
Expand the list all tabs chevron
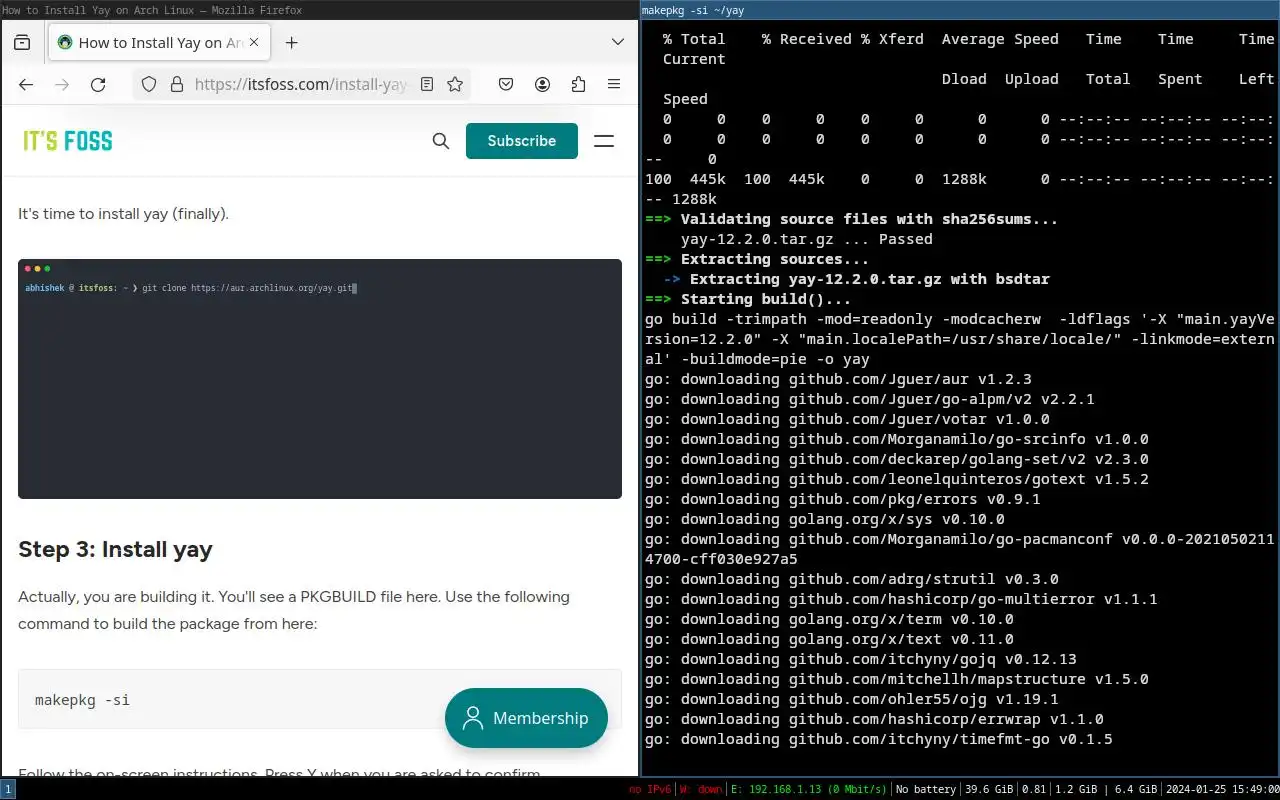[618, 43]
